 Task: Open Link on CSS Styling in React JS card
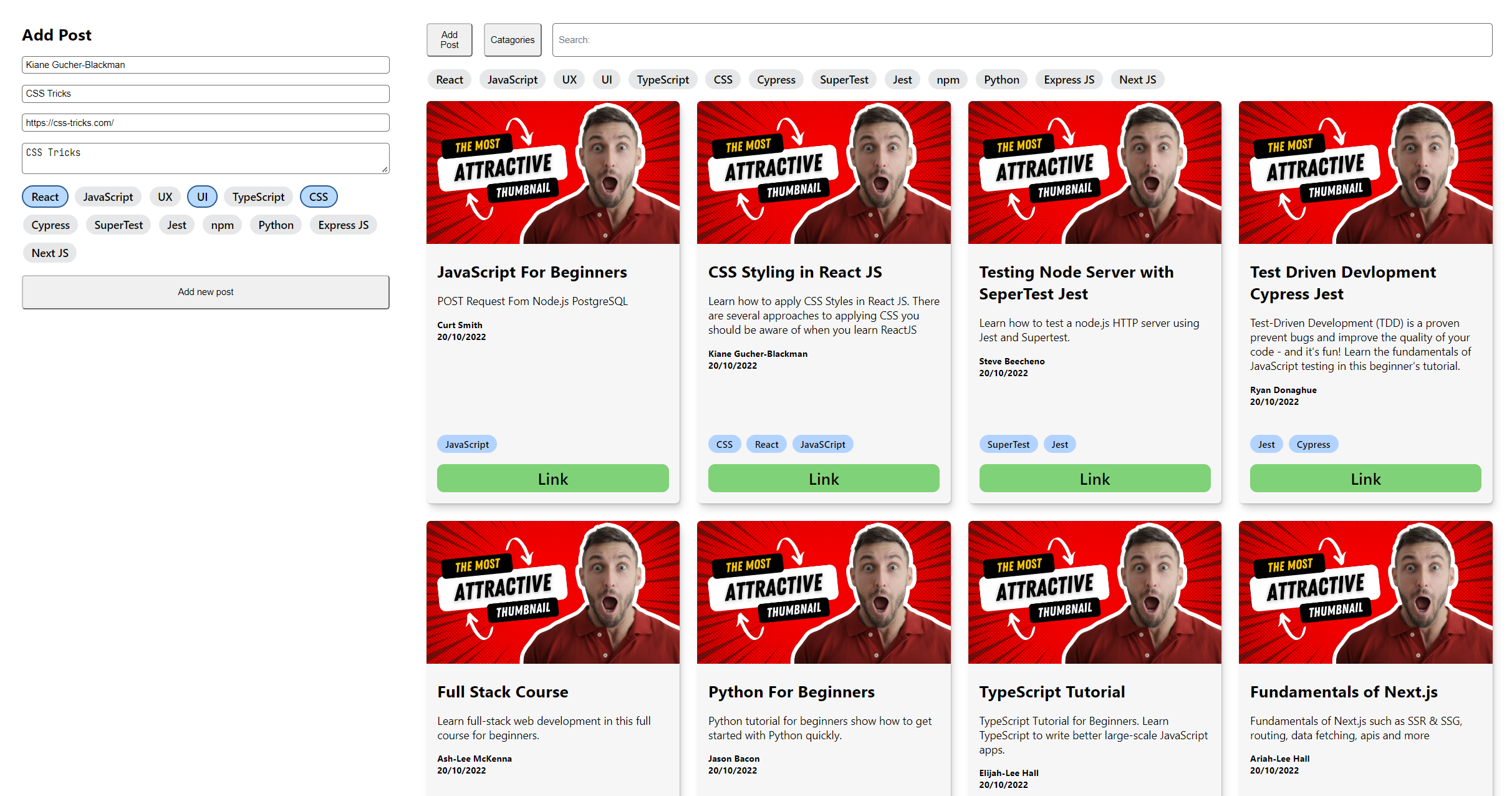coord(824,478)
